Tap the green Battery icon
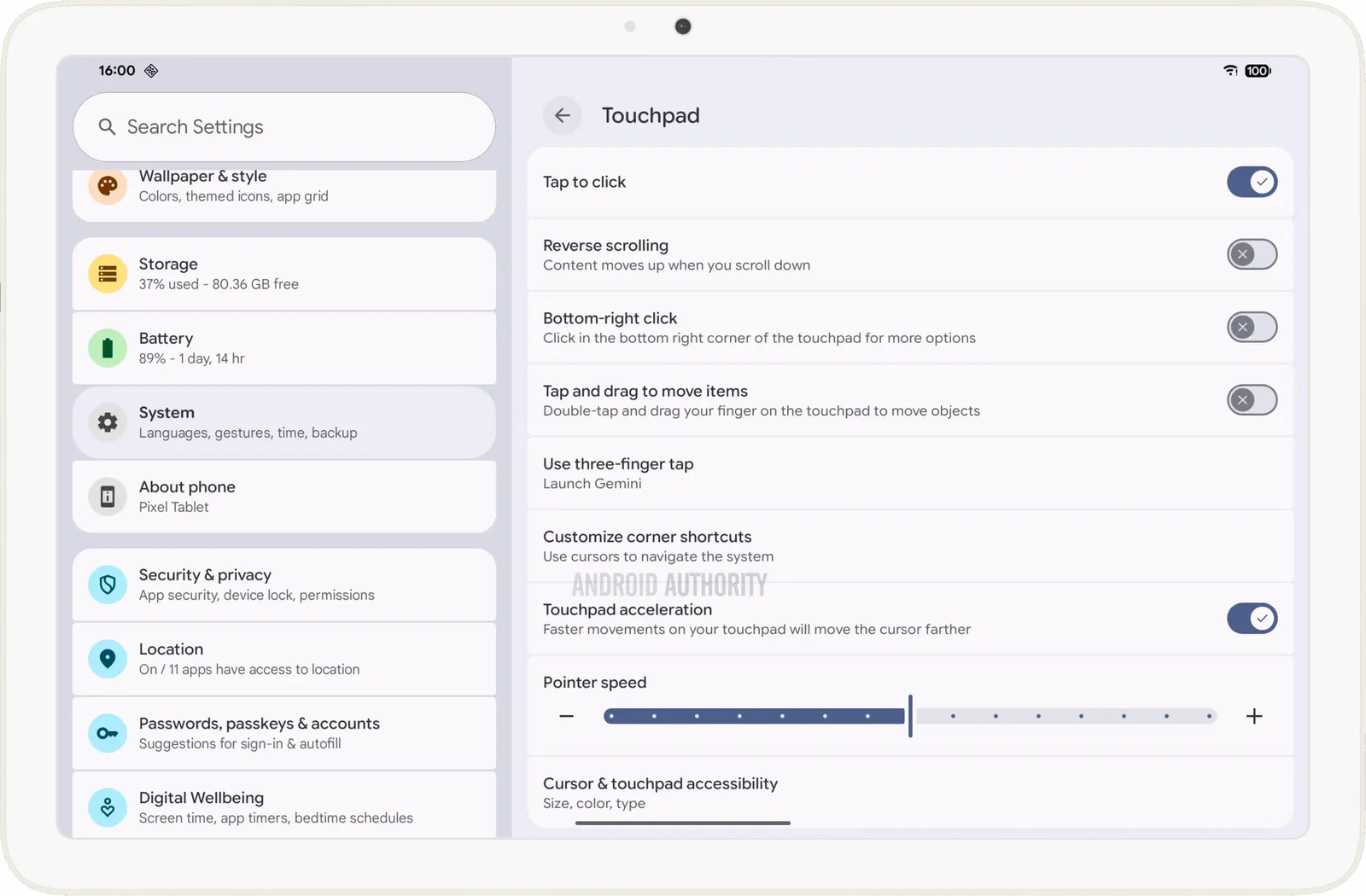This screenshot has height=896, width=1366. tap(108, 348)
